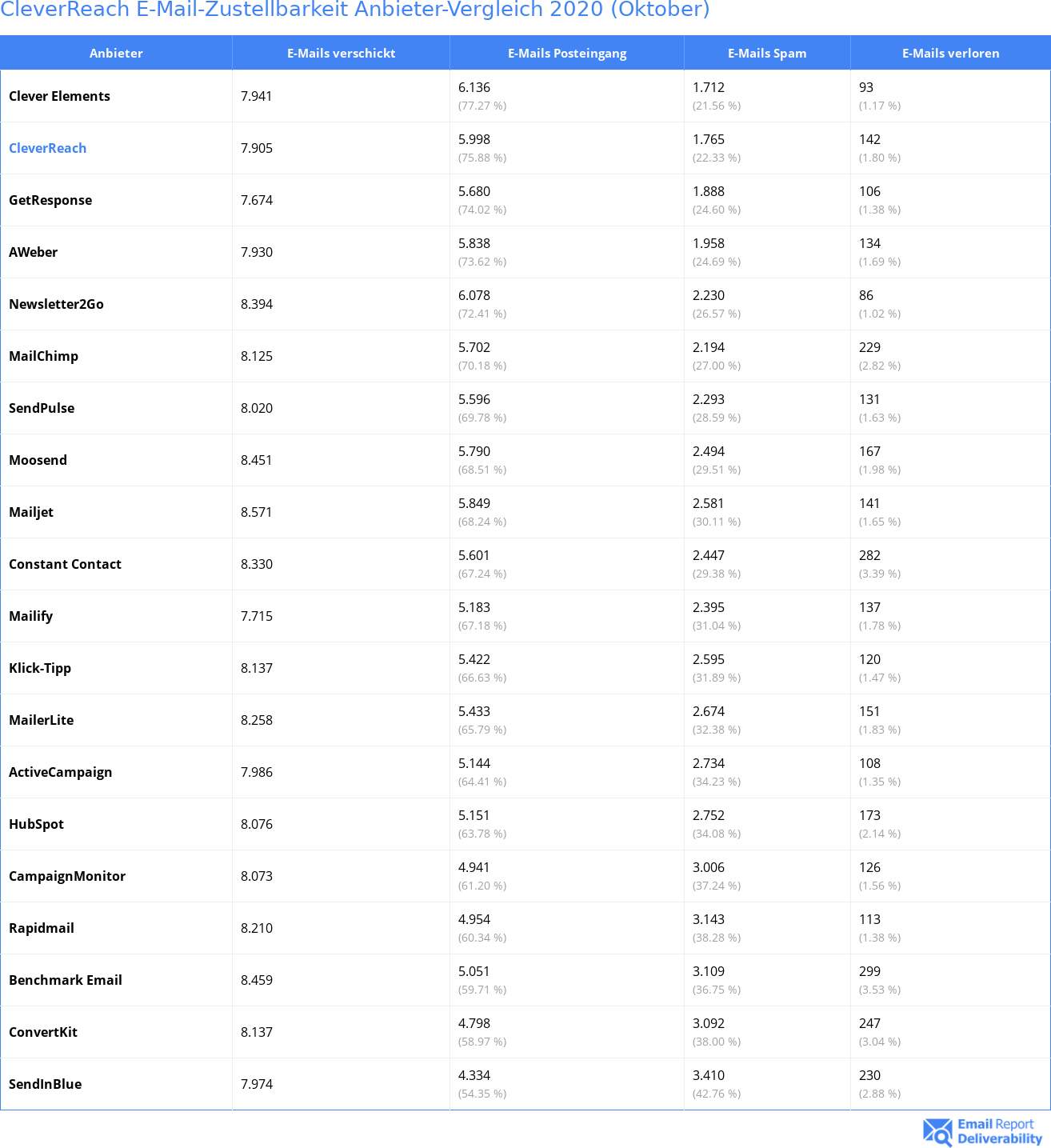1051x1148 pixels.
Task: Select the Constant Contact row label
Action: 65,564
